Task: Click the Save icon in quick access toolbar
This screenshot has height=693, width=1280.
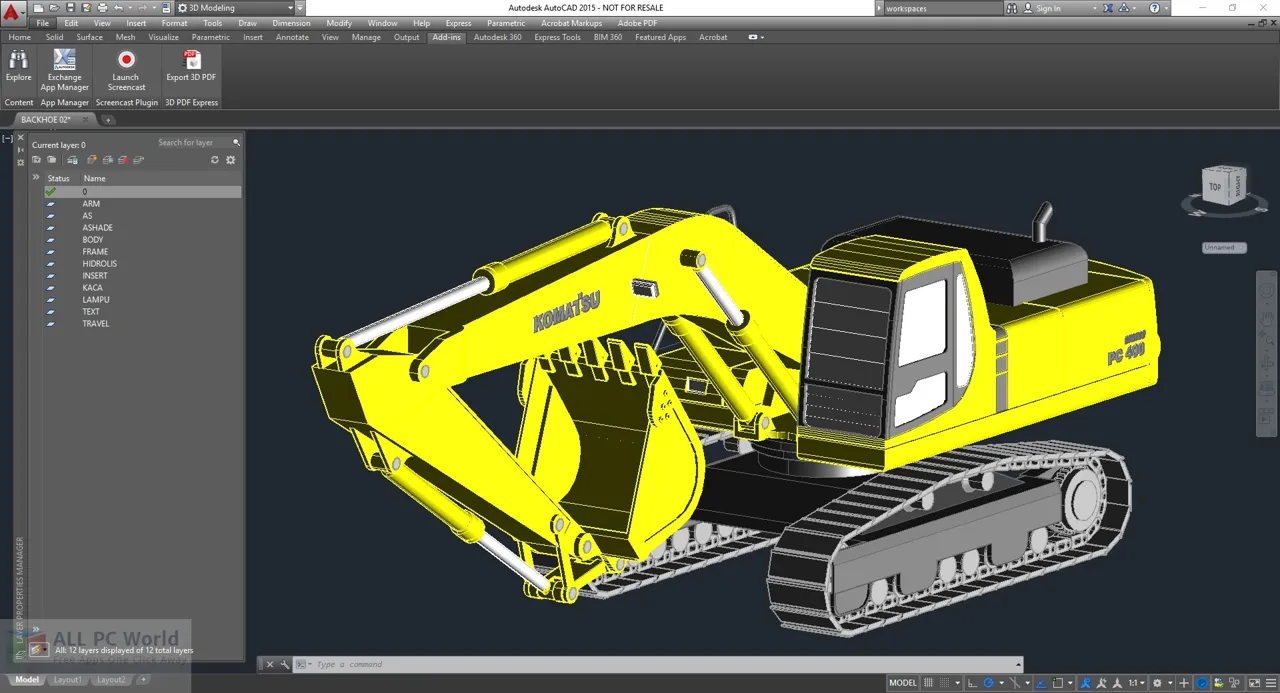Action: coord(71,8)
